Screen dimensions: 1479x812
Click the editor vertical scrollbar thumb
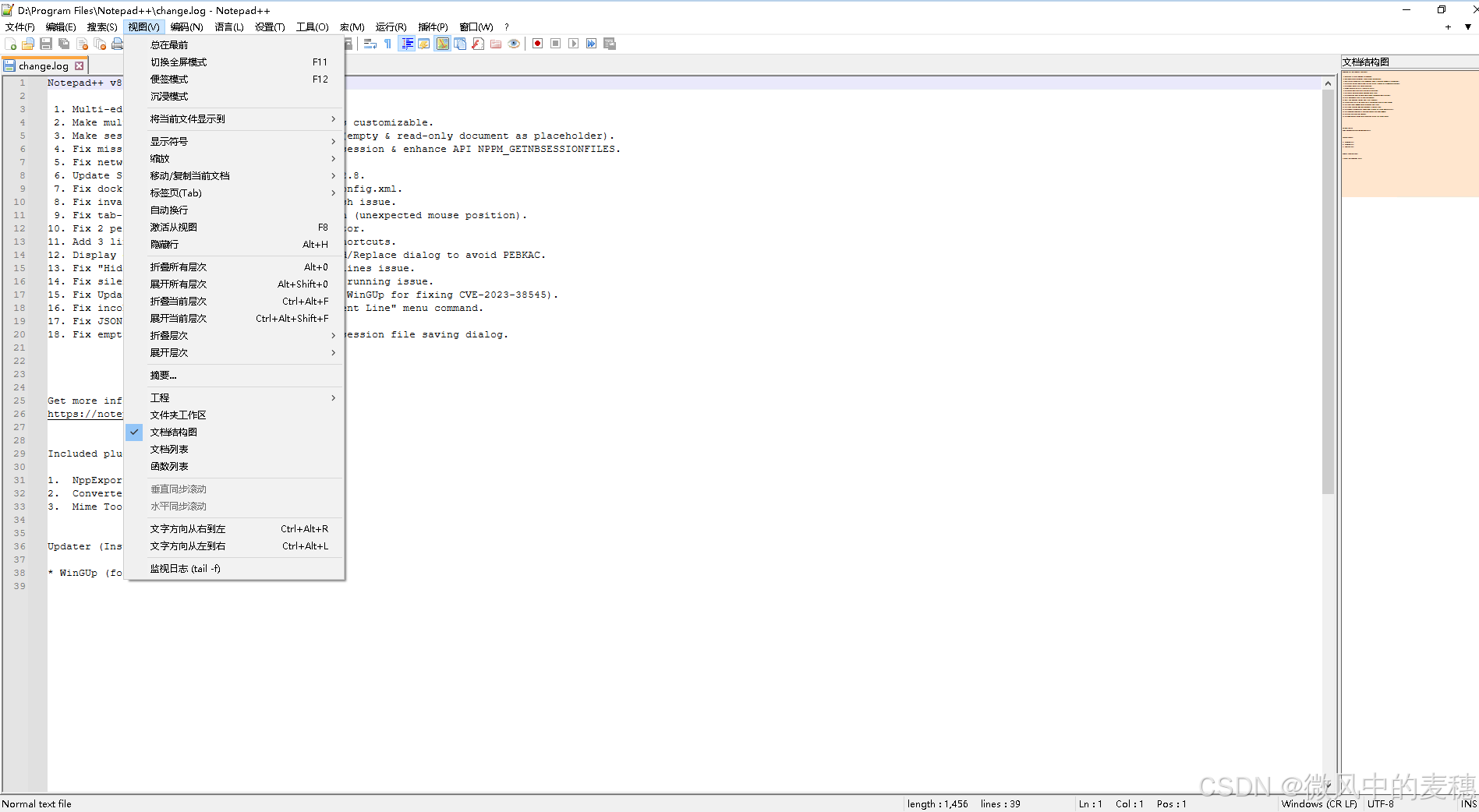coord(1328,291)
